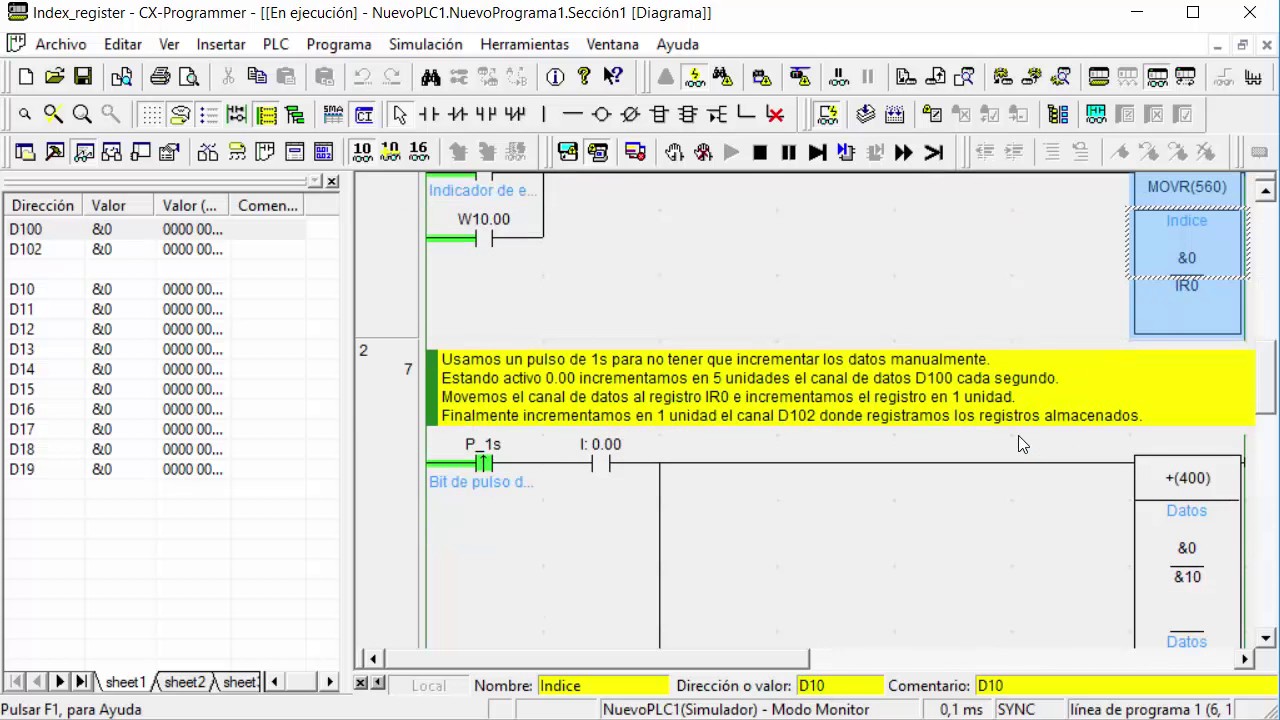Viewport: 1280px width, 720px height.
Task: Open the PLC menu
Action: (x=276, y=44)
